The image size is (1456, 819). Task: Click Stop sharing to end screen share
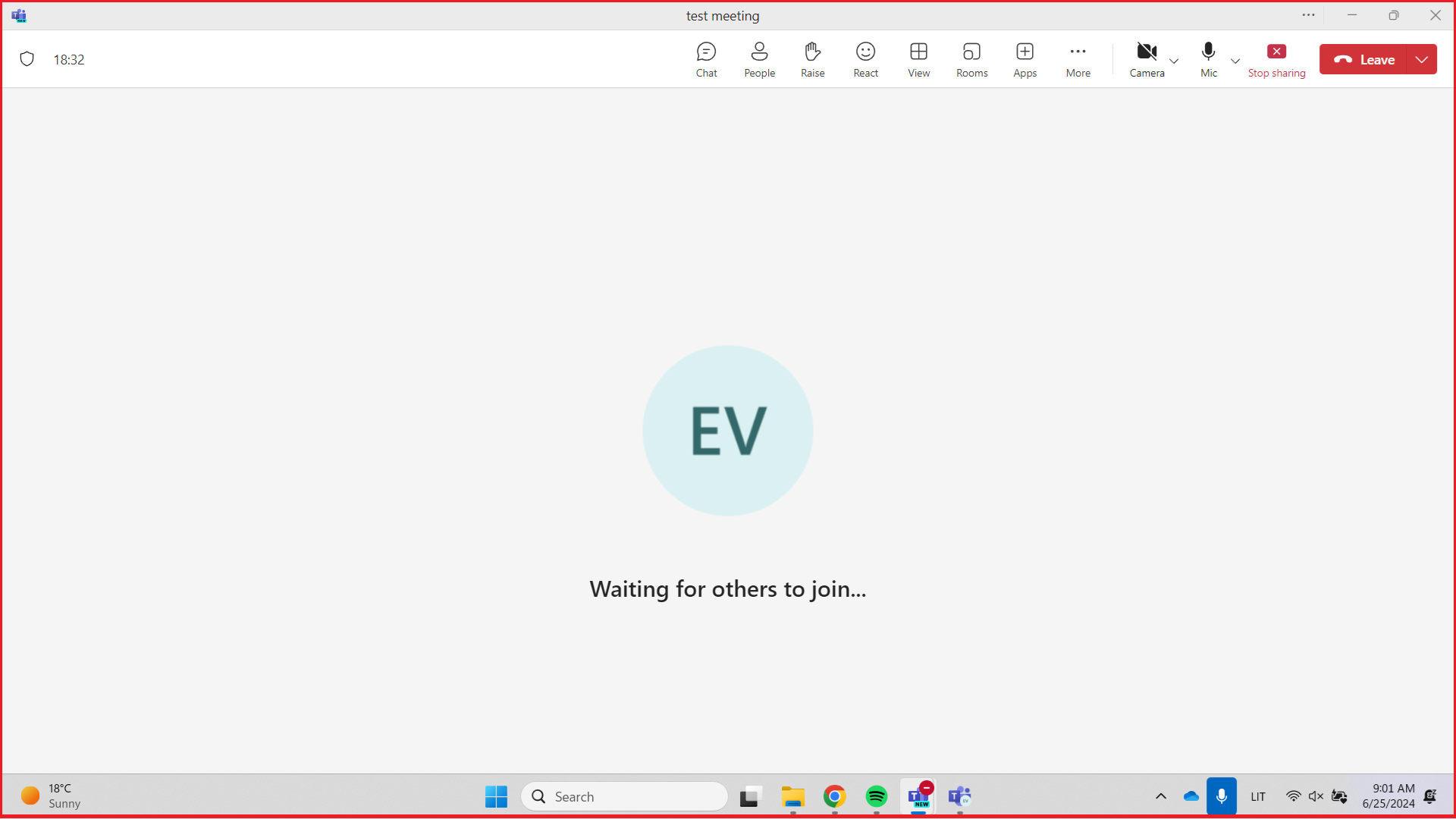1277,59
